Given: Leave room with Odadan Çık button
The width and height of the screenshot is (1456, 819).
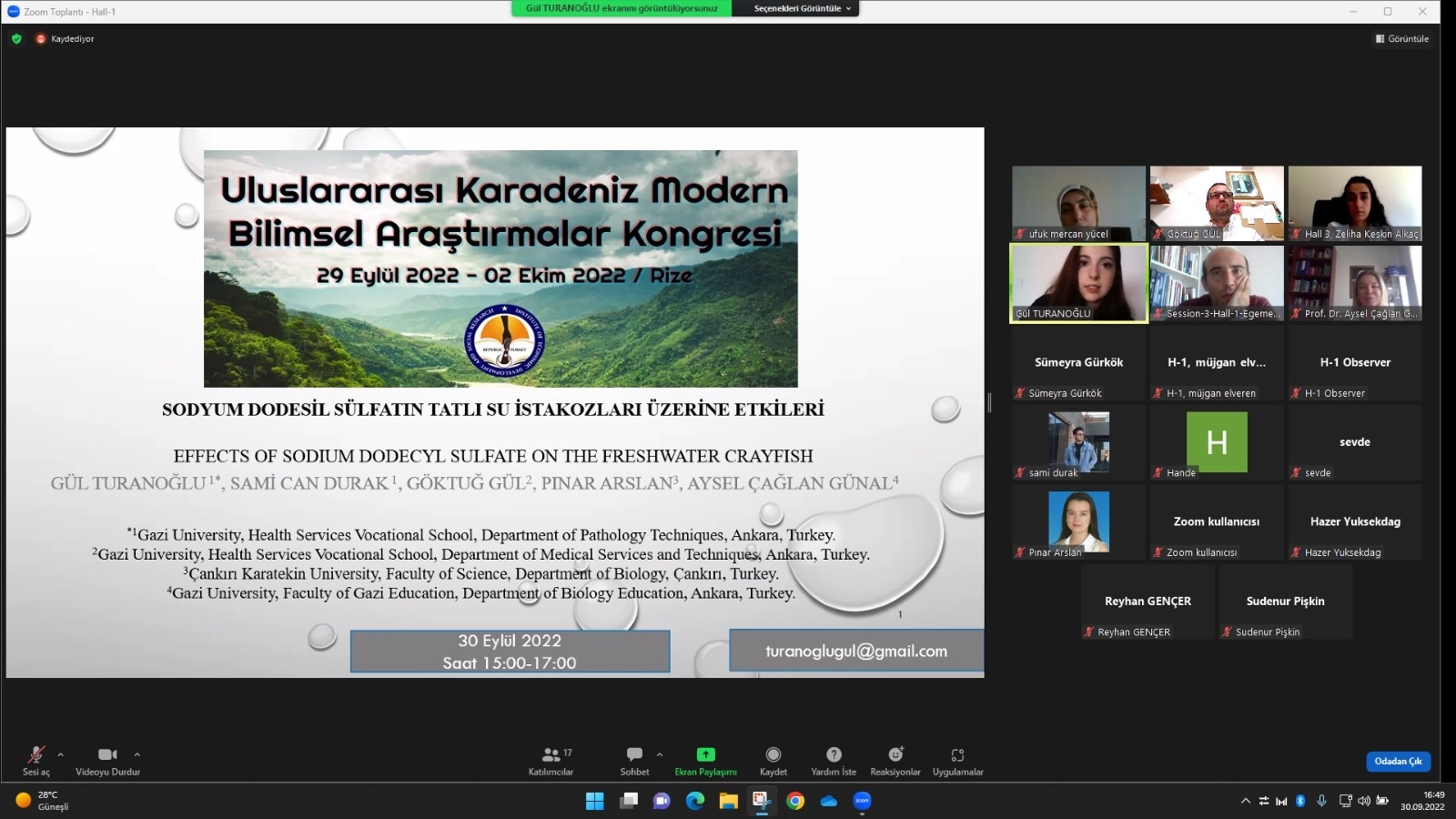Looking at the screenshot, I should 1398,761.
